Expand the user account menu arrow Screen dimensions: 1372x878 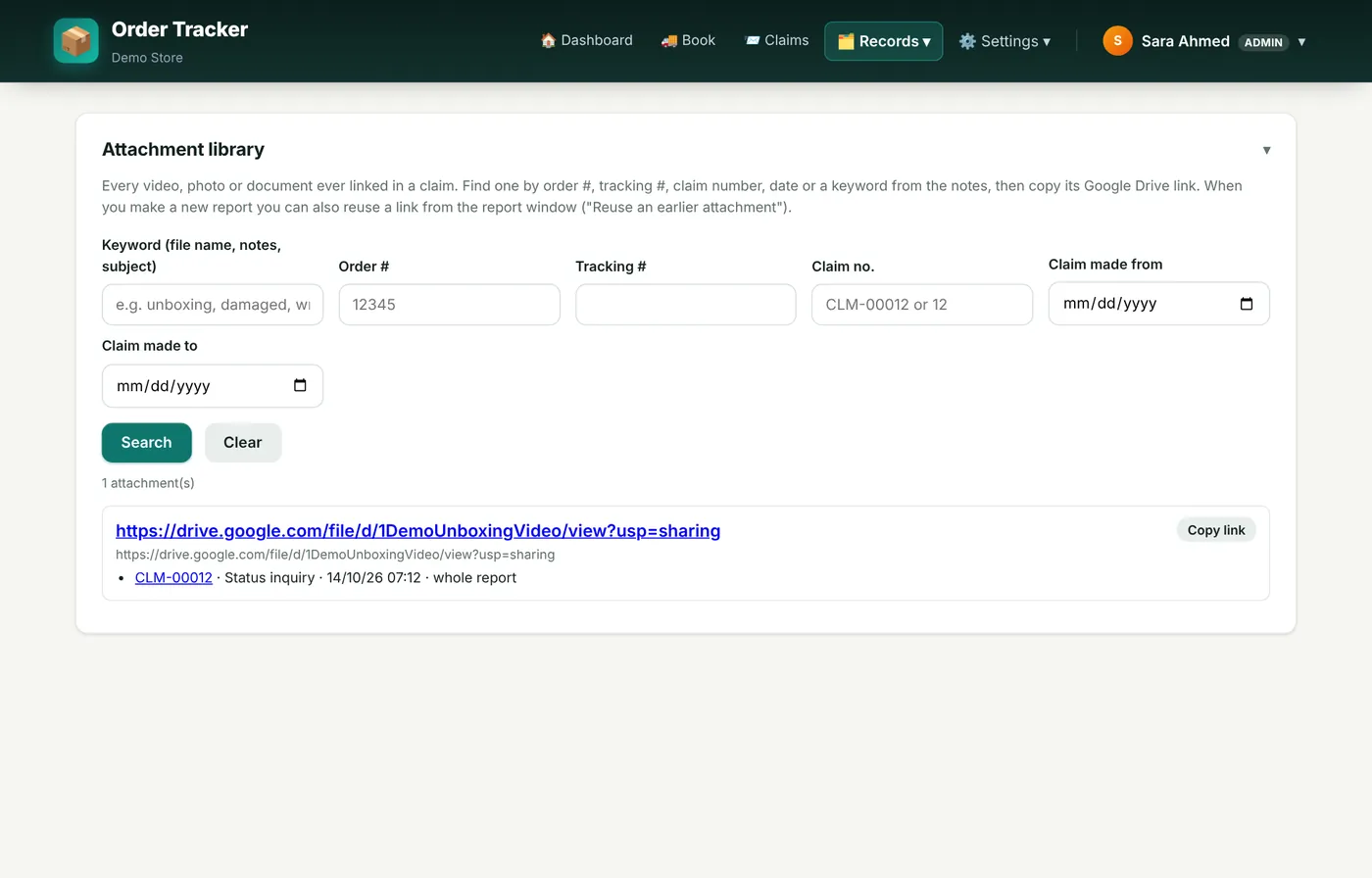(x=1301, y=42)
